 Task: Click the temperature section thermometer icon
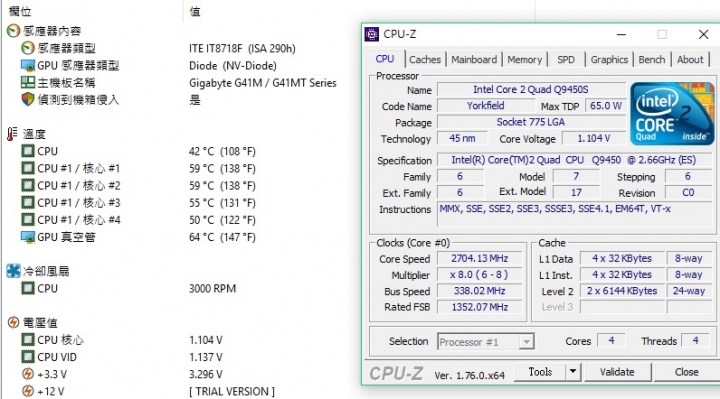click(x=12, y=134)
